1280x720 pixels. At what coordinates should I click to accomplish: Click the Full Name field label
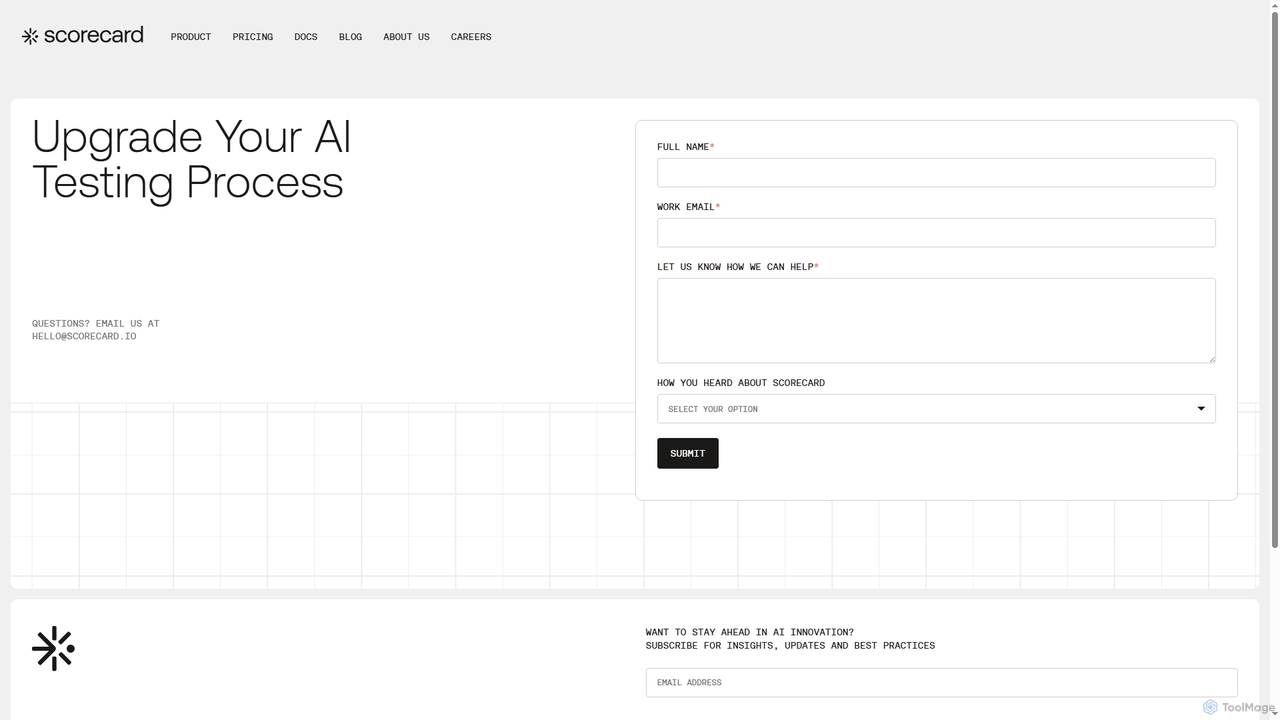tap(685, 147)
